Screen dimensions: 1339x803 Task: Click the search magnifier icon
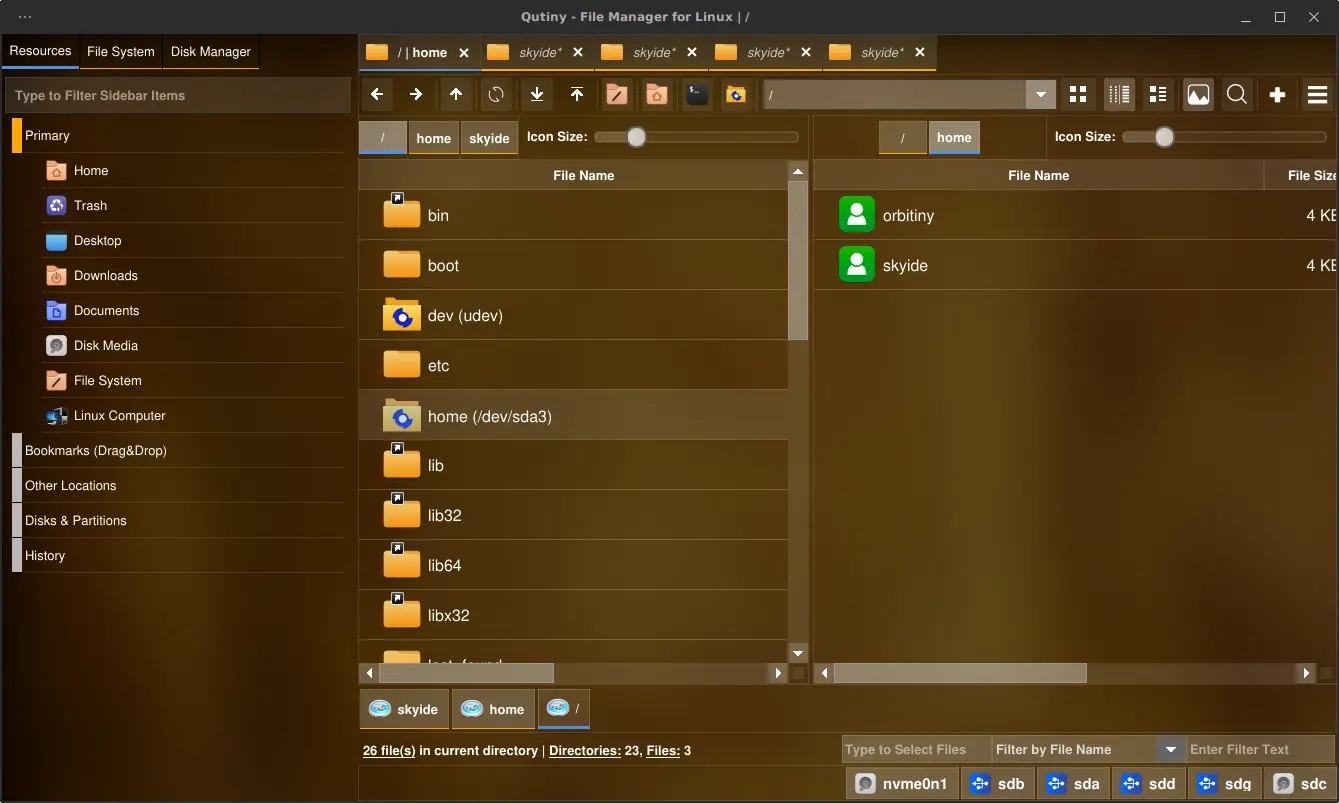point(1237,95)
